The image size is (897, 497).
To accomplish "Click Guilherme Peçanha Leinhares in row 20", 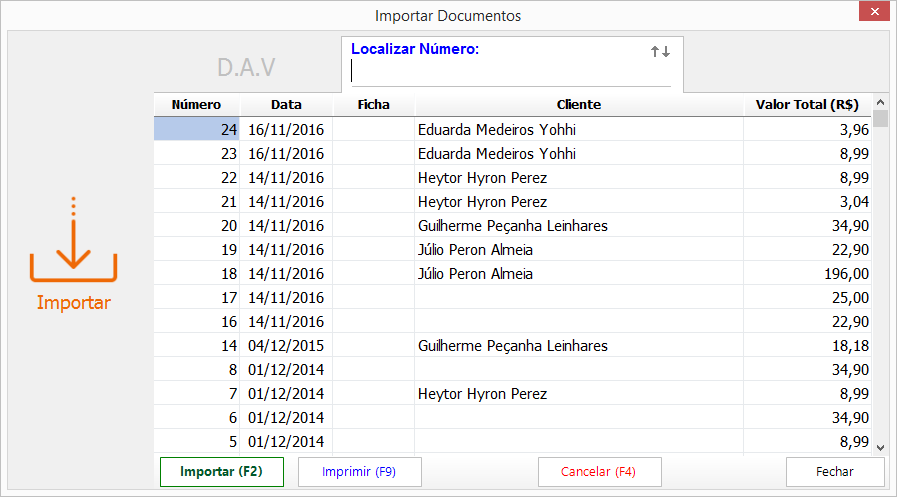I will click(513, 226).
